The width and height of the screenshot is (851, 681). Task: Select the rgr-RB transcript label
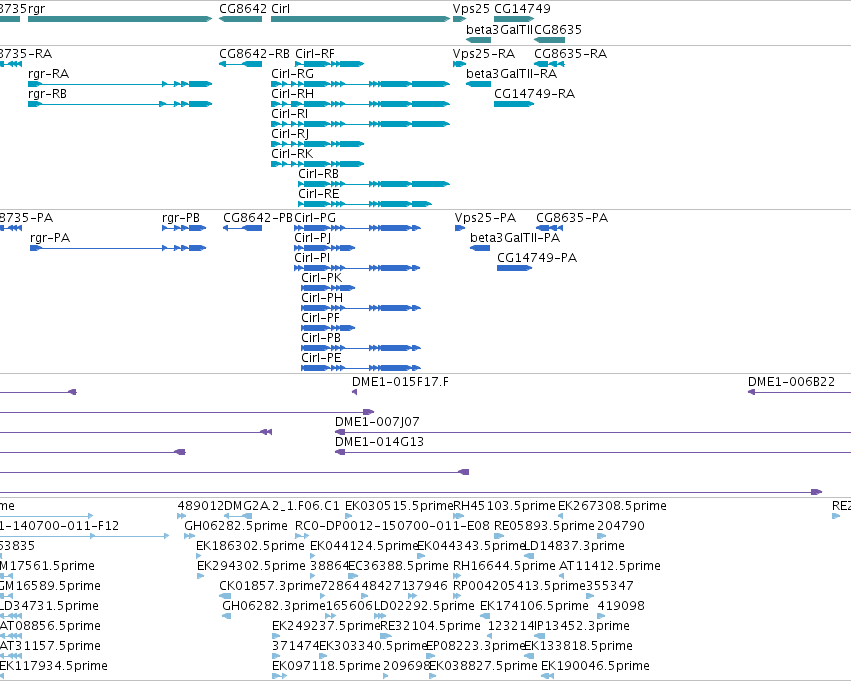pyautogui.click(x=48, y=94)
